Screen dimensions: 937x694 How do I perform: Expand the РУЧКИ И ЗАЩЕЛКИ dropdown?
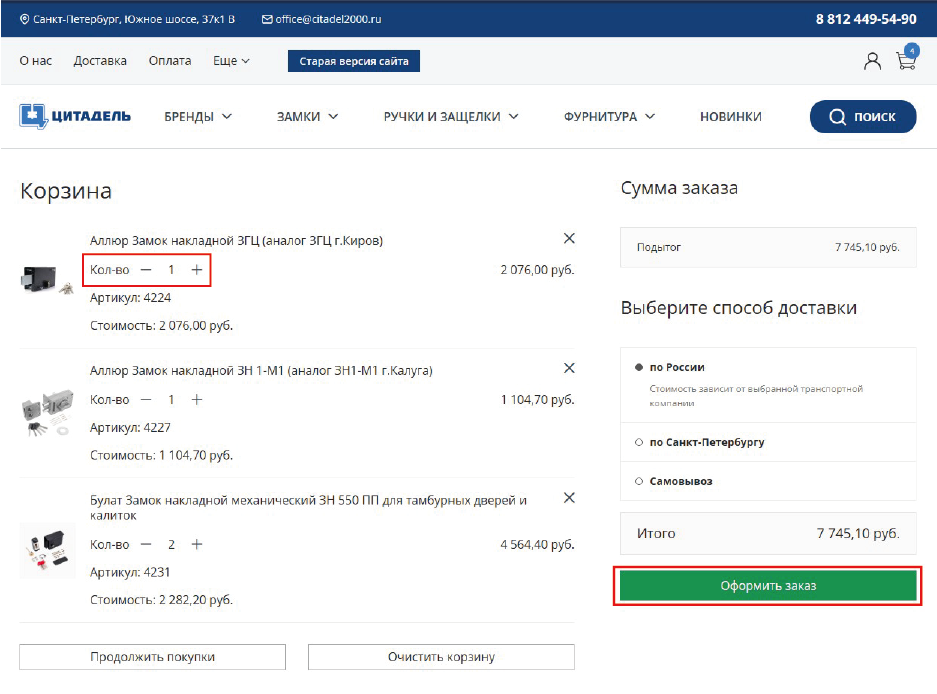[451, 117]
